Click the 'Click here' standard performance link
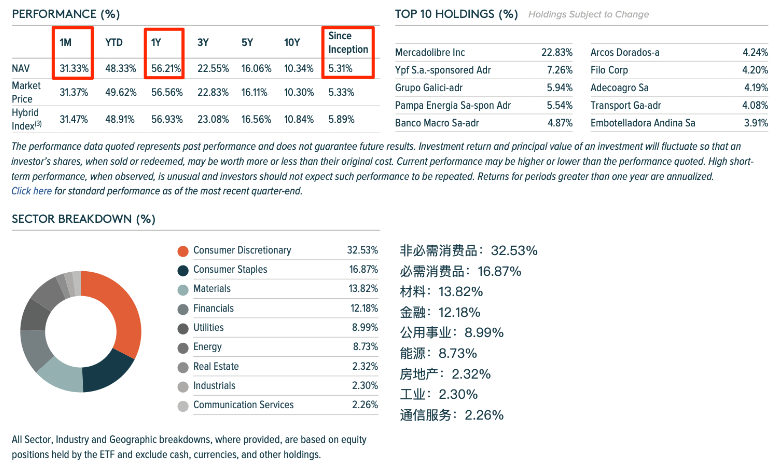This screenshot has height=468, width=779. coord(31,191)
